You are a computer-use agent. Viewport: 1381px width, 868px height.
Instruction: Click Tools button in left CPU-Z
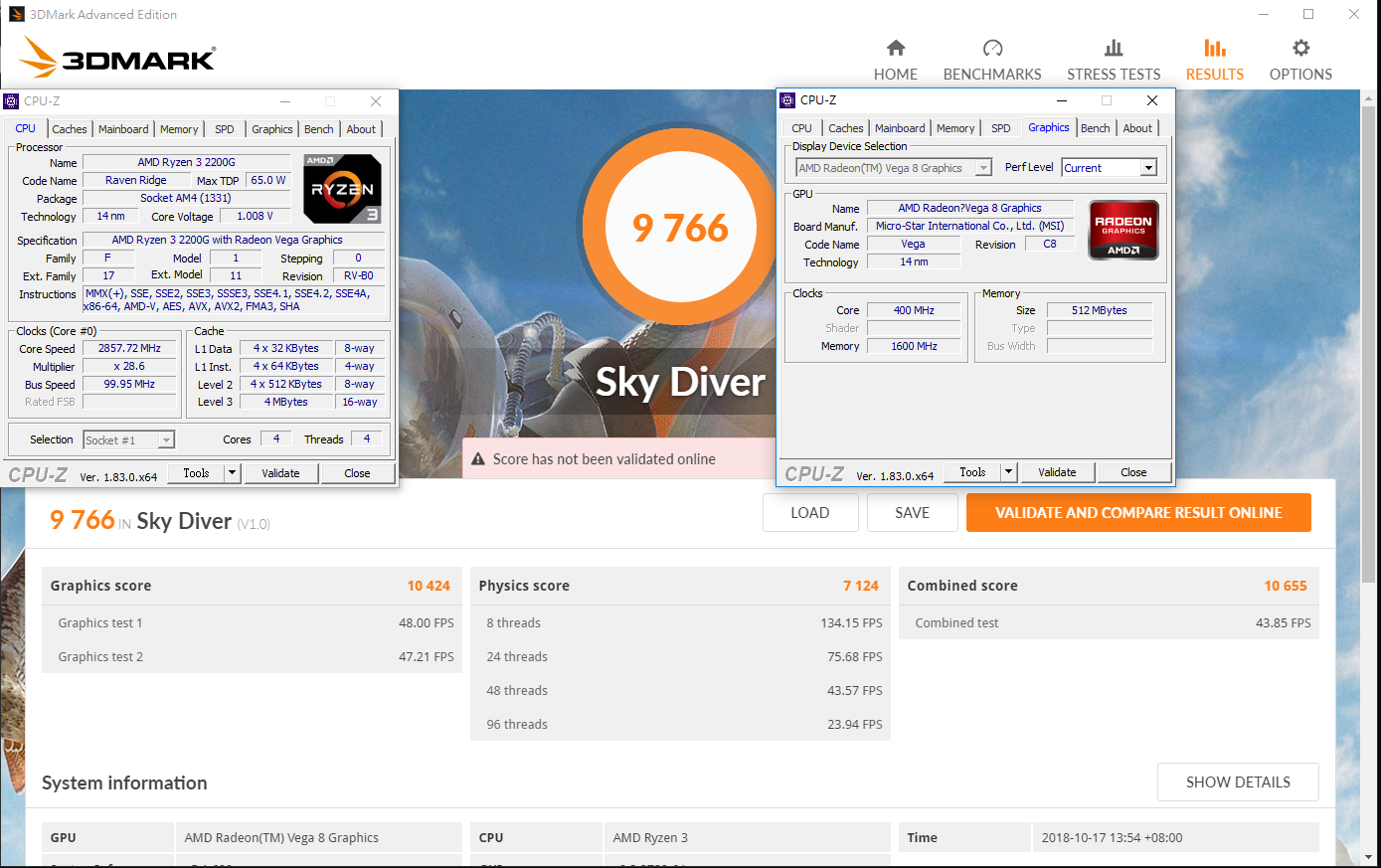[x=197, y=473]
